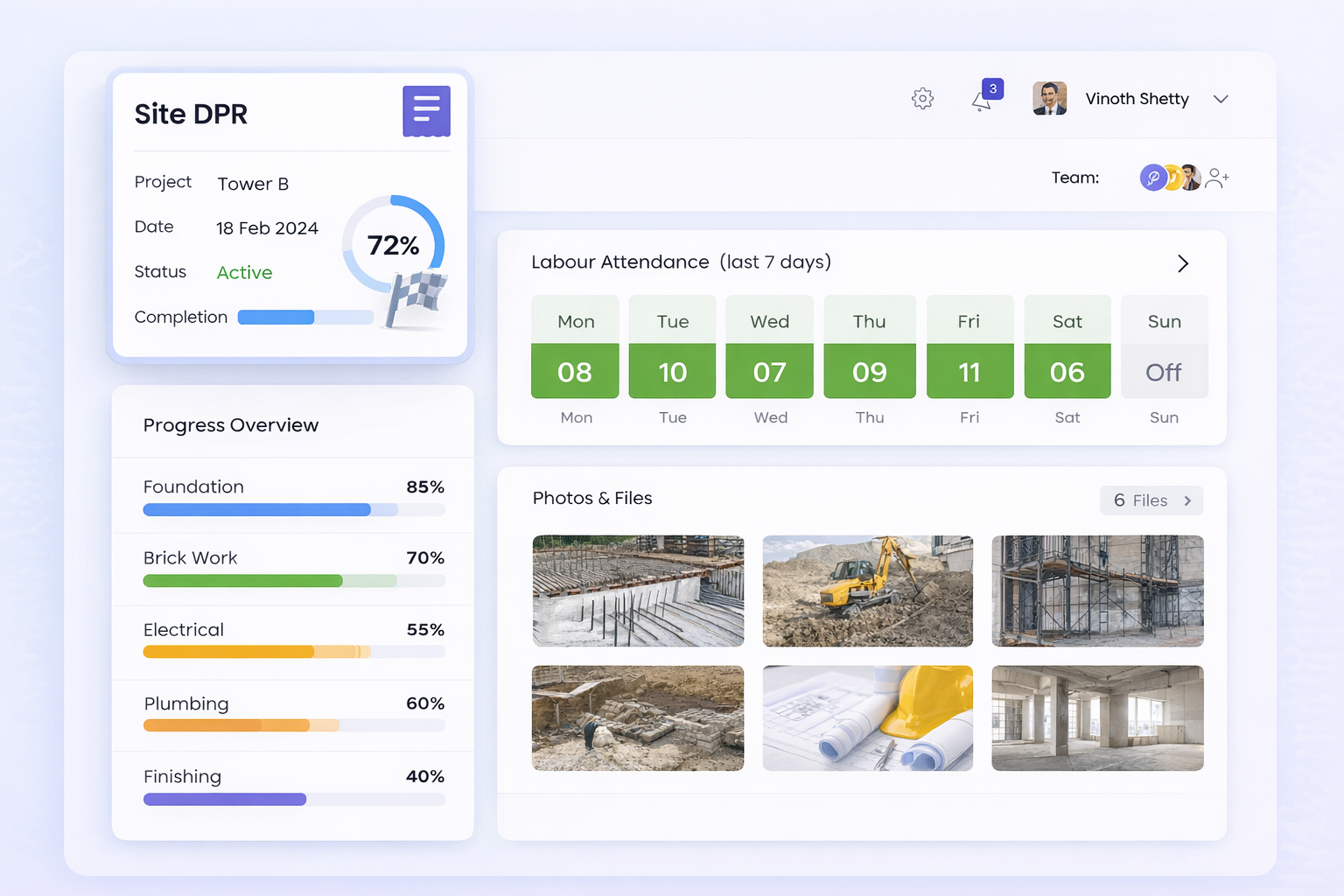Select Friday's attendance tile showing 11

[969, 346]
